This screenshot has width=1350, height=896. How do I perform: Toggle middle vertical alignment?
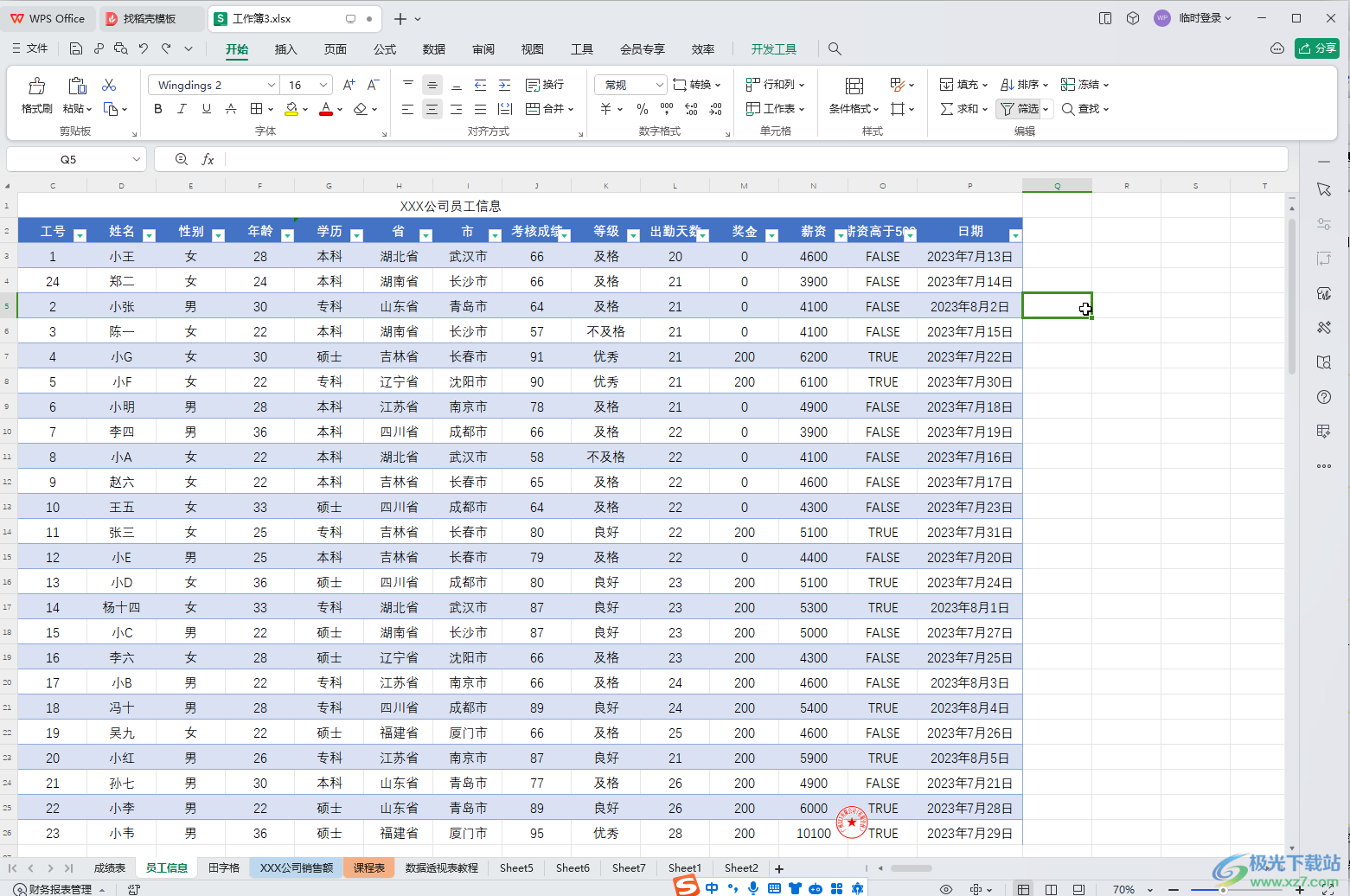[432, 85]
